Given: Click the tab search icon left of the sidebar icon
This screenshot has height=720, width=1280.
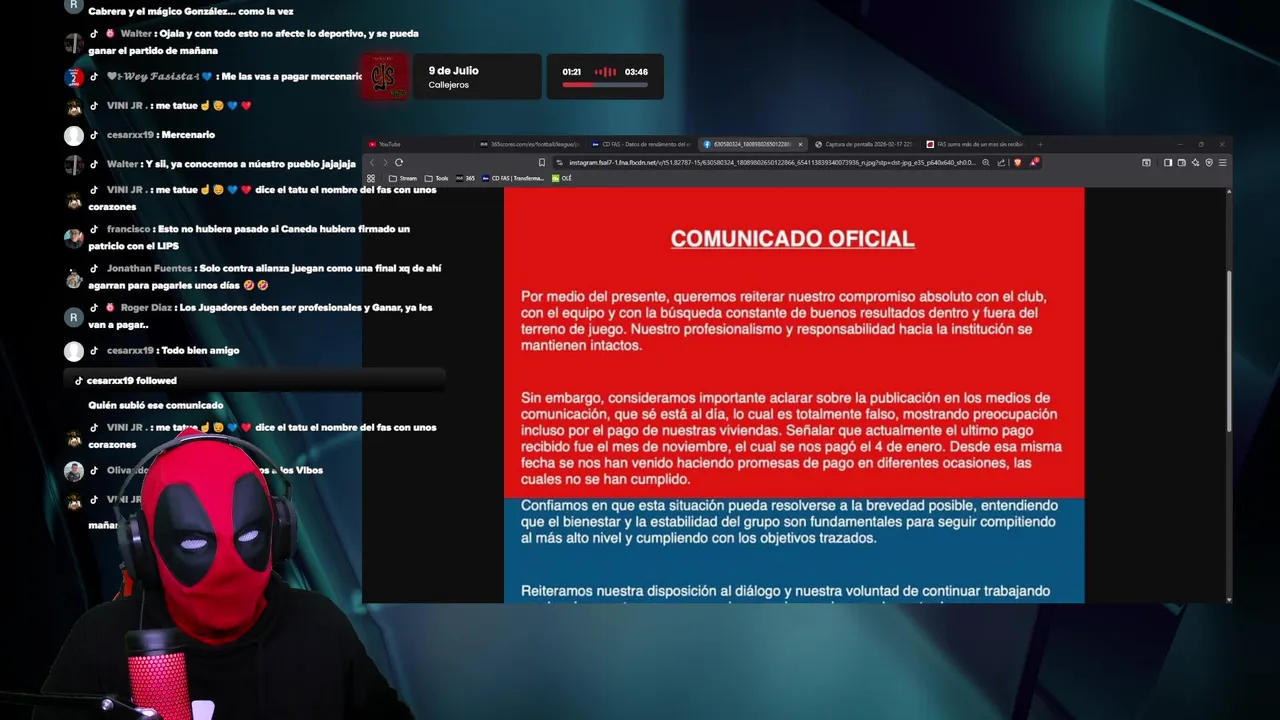Looking at the screenshot, I should coord(1146,162).
